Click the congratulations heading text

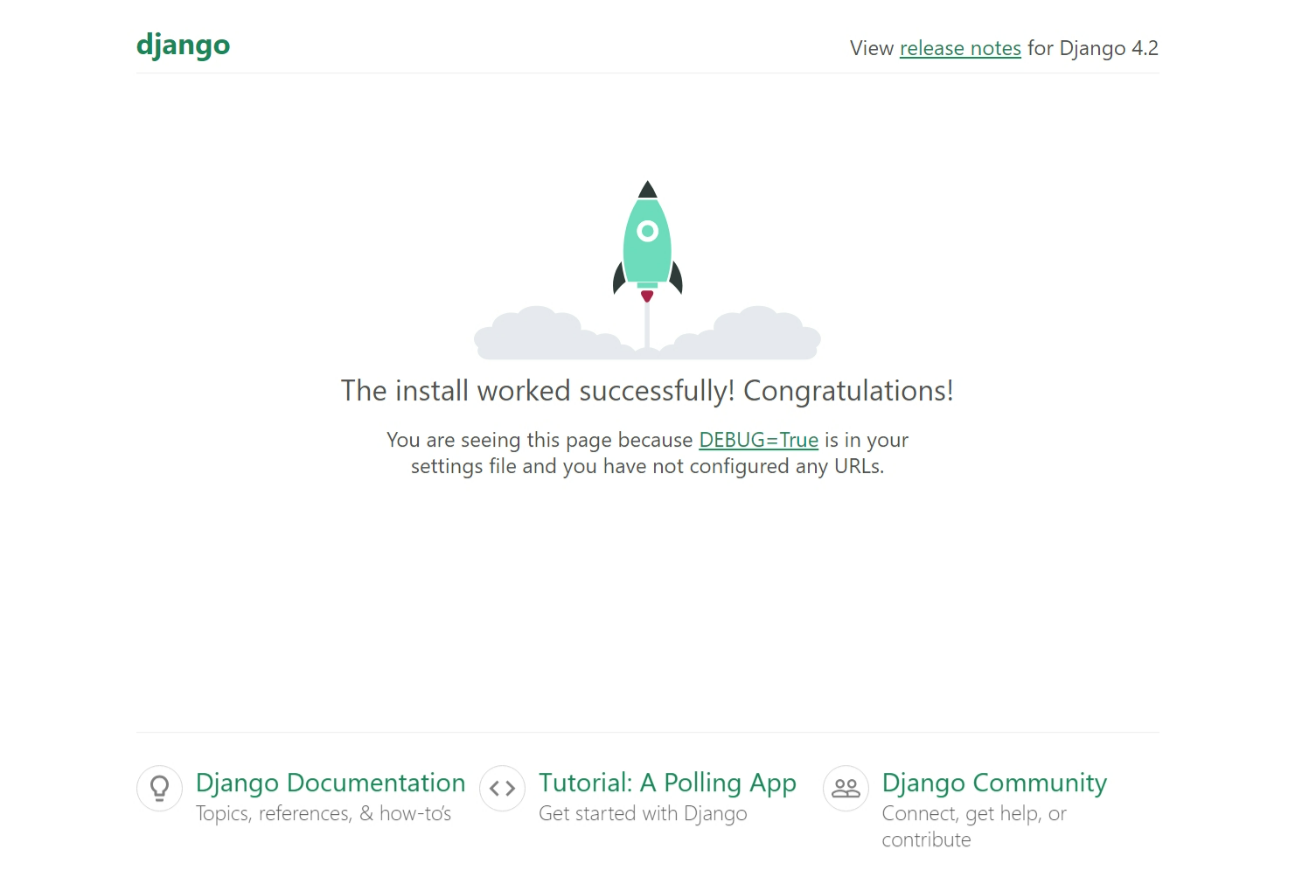[647, 391]
